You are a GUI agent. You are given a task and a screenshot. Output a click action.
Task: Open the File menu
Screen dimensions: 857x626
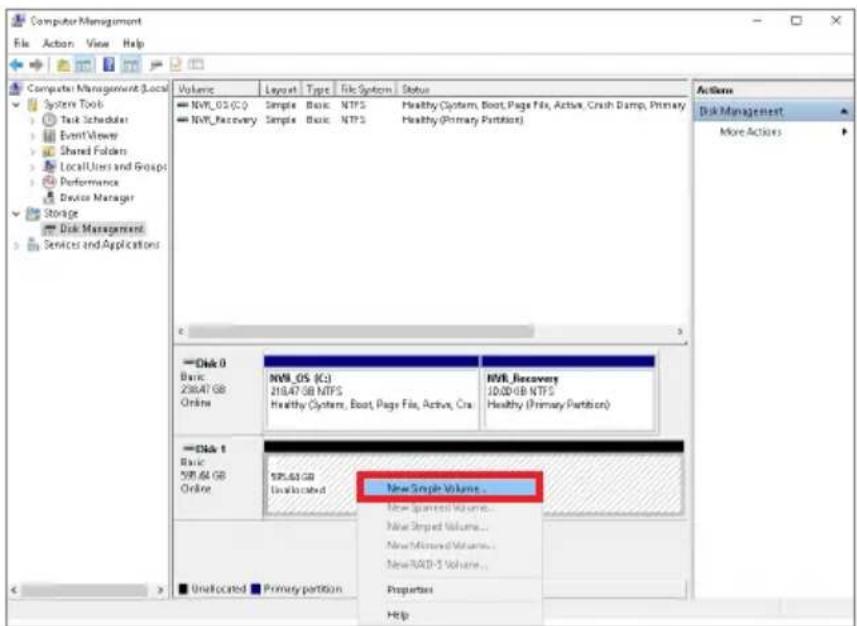21,43
